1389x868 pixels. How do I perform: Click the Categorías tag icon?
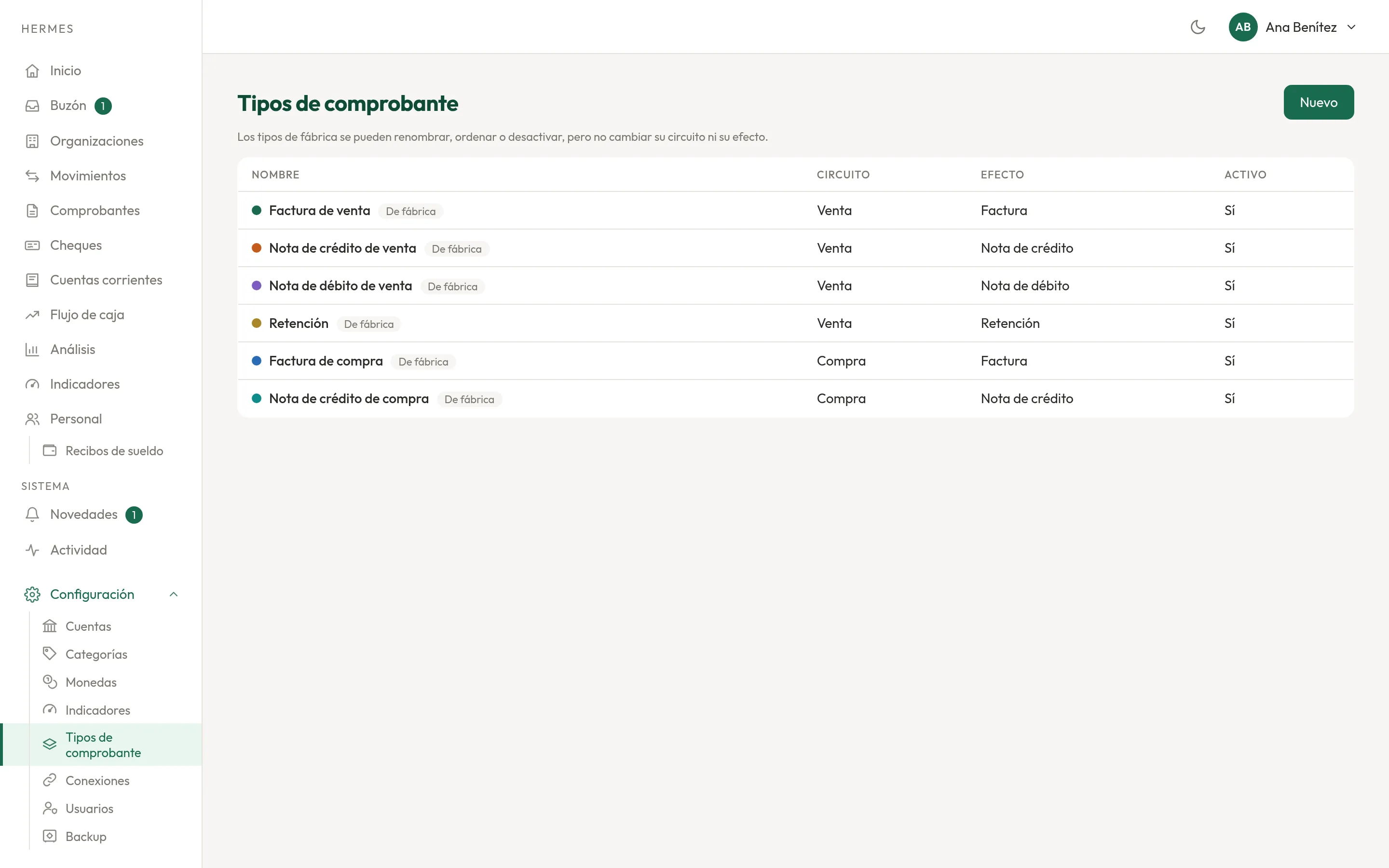pyautogui.click(x=50, y=654)
